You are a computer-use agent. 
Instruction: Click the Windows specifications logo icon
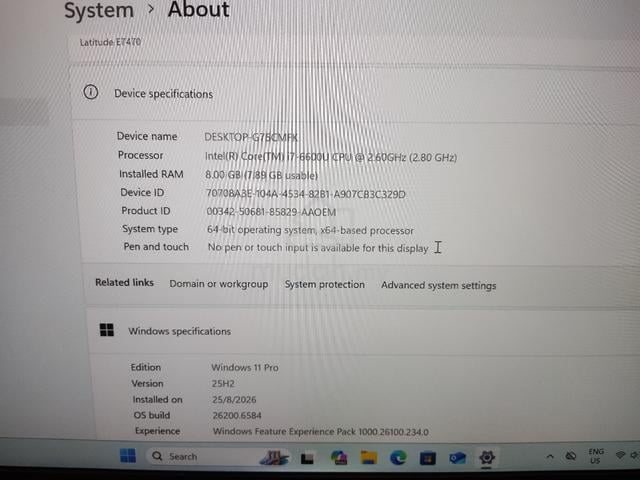click(x=107, y=330)
